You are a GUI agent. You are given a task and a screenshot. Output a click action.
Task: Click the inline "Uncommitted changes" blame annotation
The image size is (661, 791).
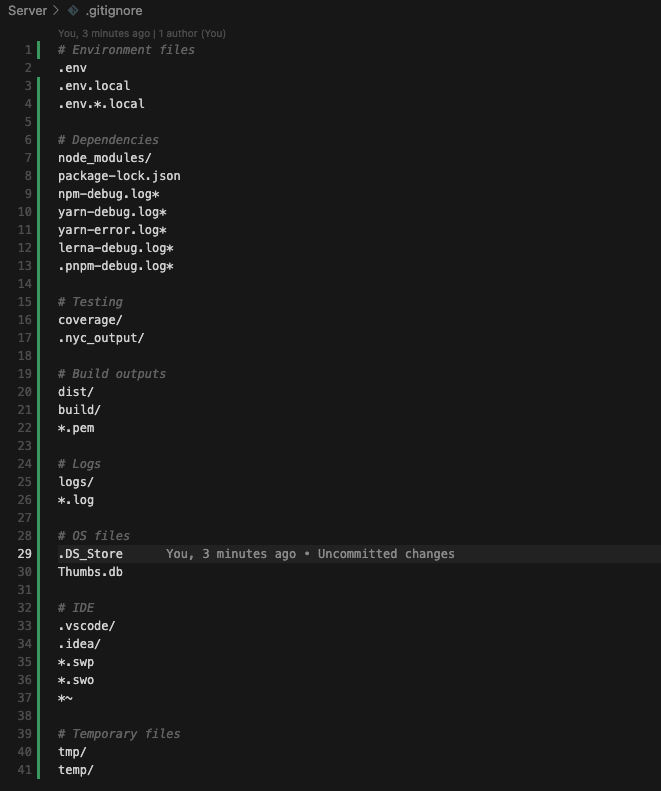pos(386,554)
